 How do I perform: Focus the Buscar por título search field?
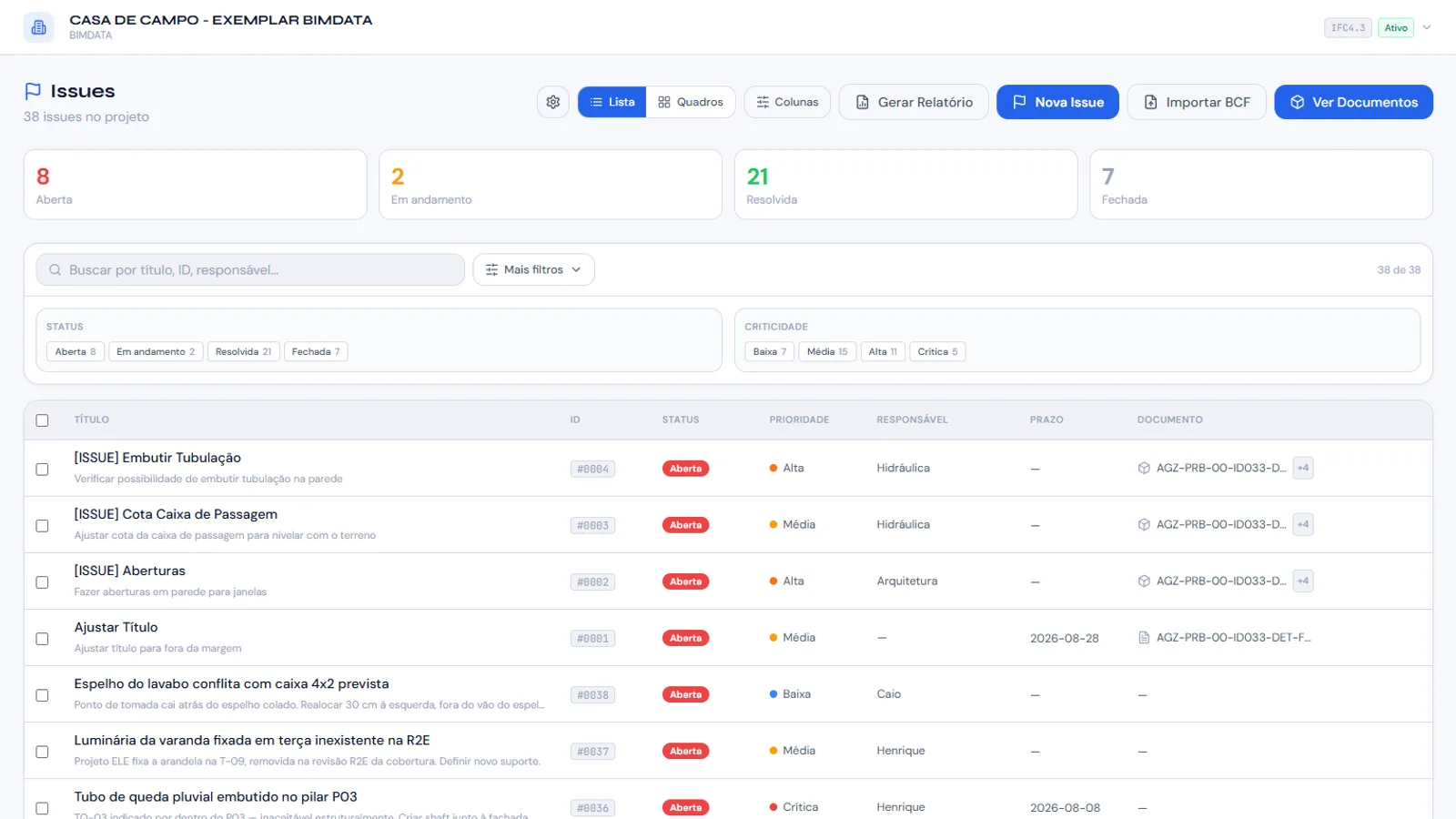pyautogui.click(x=250, y=269)
